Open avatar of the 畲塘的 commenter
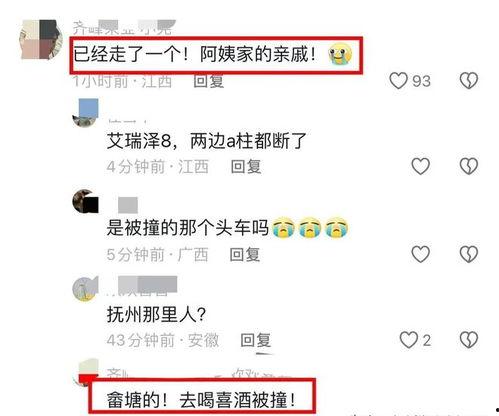The width and height of the screenshot is (499, 416). tap(89, 372)
